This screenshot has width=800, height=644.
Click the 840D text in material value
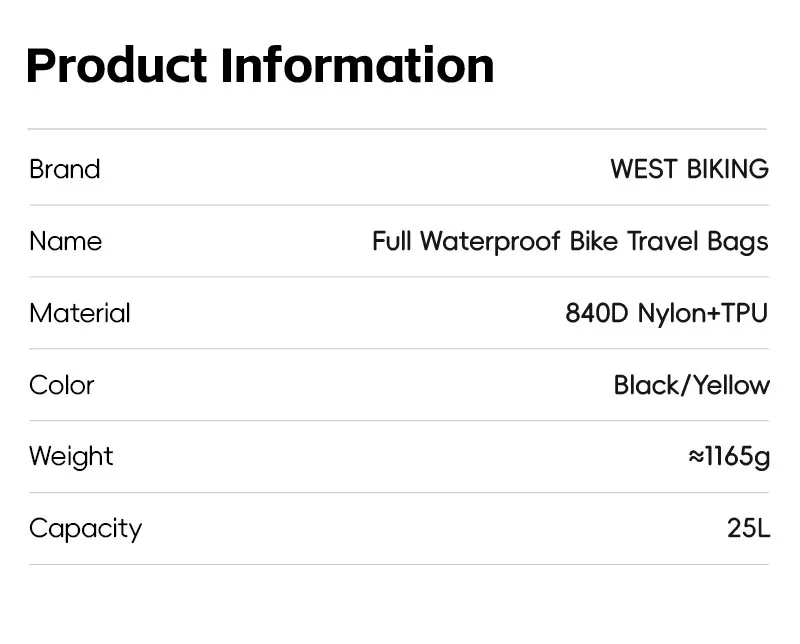point(597,313)
